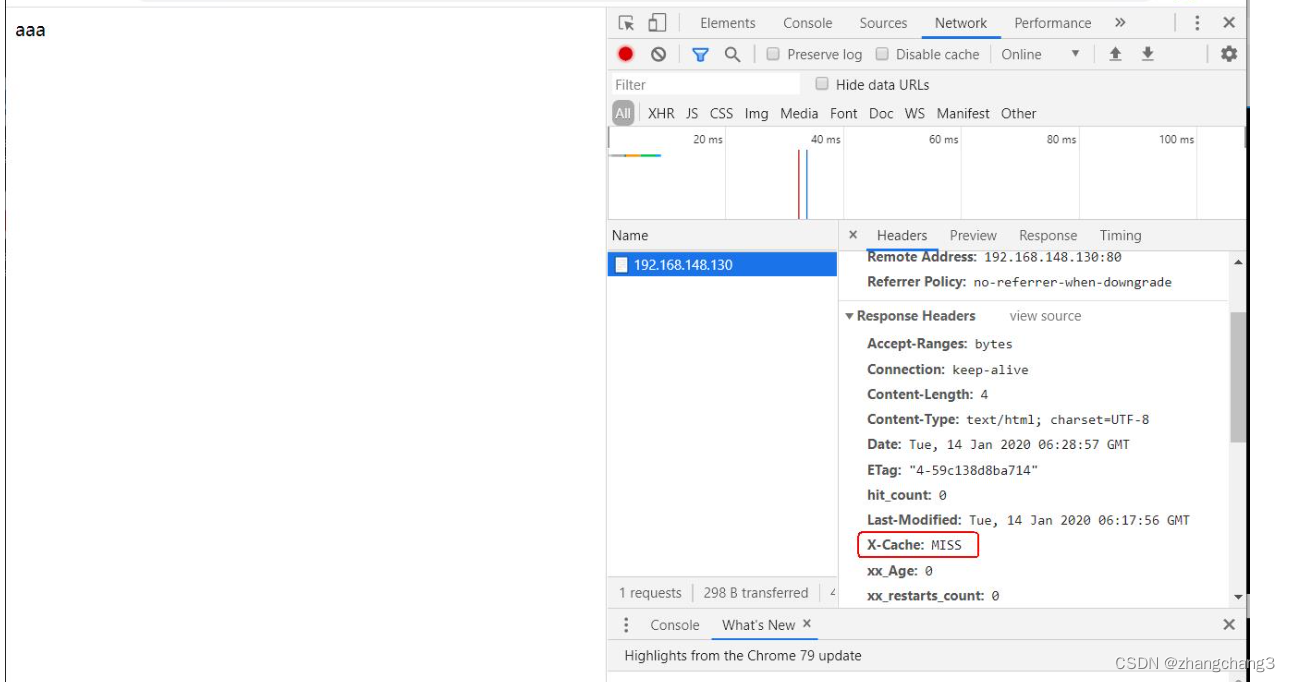Close the What's New drawer tab
Viewport: 1290px width, 682px height.
[807, 624]
